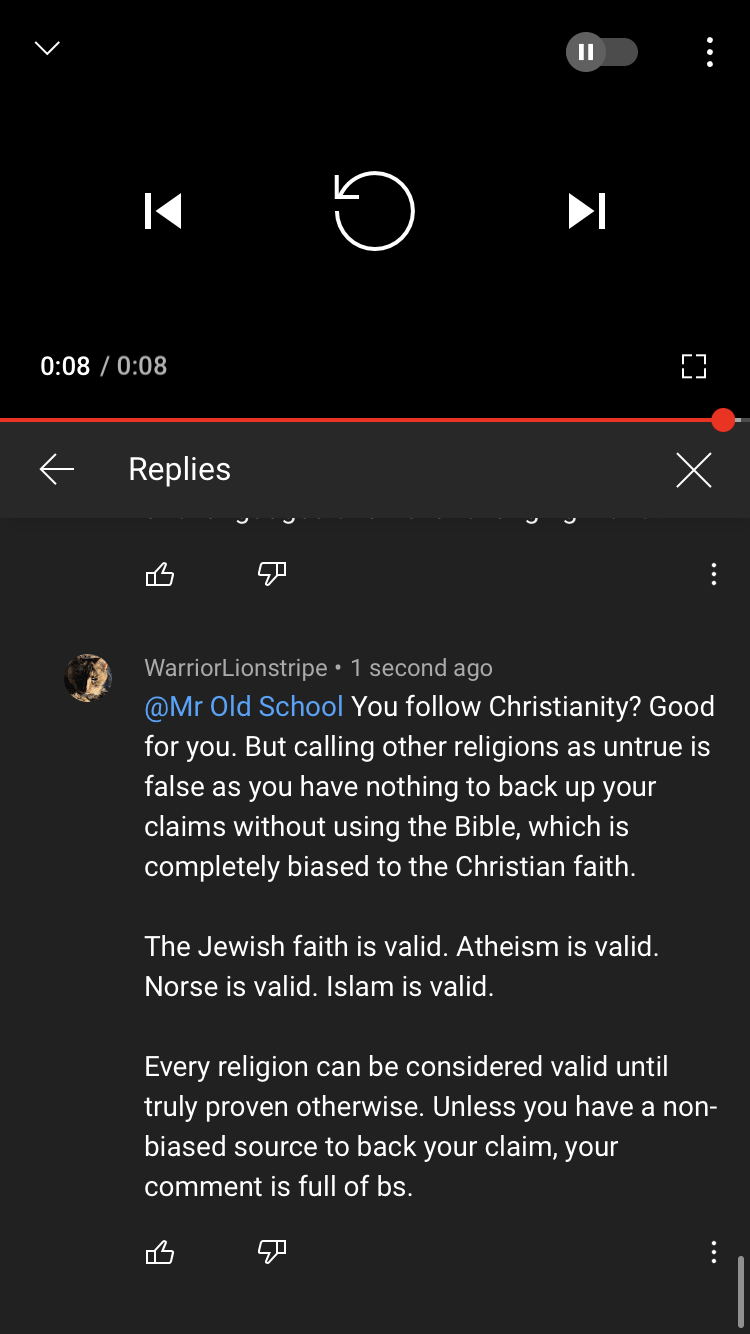This screenshot has height=1334, width=750.
Task: Open WarriorLionstripe's profile avatar
Action: [x=88, y=678]
